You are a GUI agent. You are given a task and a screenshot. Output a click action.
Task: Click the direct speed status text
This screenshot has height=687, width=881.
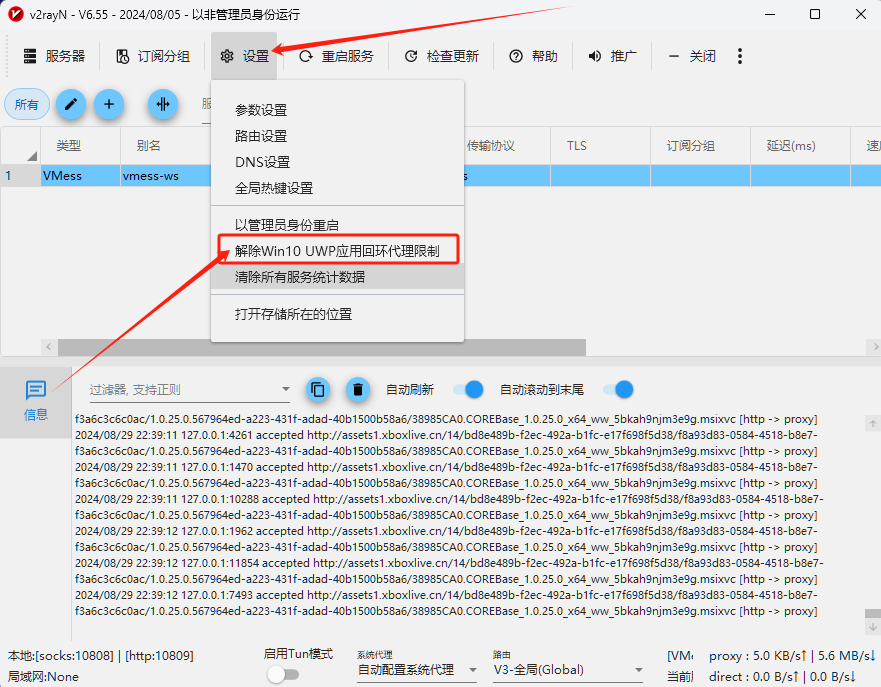tap(783, 676)
